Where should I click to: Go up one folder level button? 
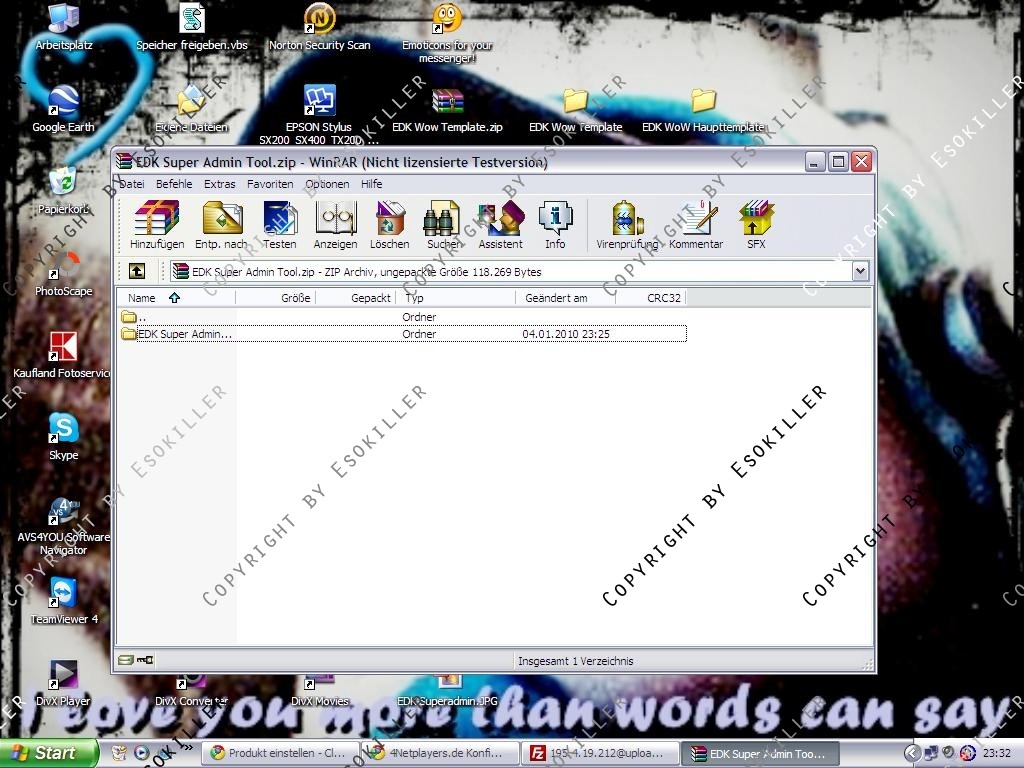tap(137, 271)
